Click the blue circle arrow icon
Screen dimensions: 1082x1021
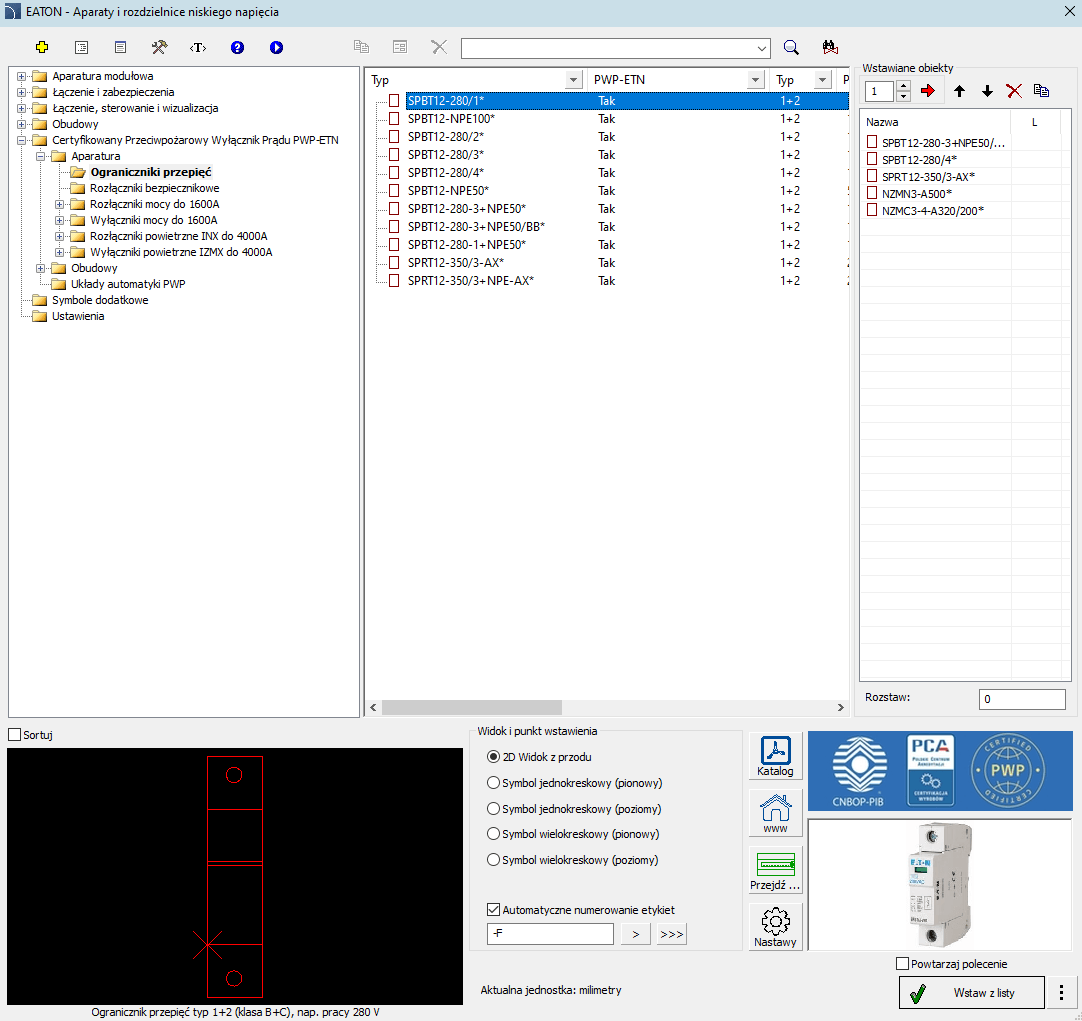(277, 48)
